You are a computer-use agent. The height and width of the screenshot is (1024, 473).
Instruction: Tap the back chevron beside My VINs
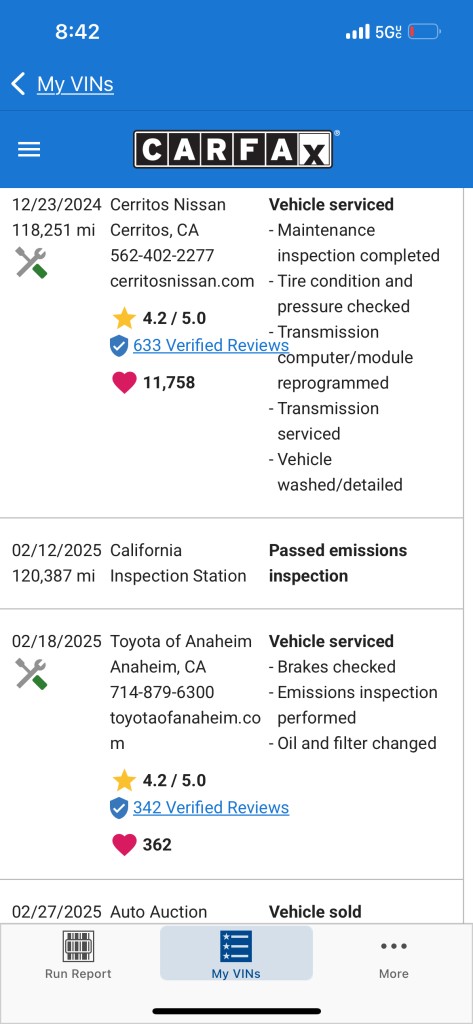[x=18, y=84]
